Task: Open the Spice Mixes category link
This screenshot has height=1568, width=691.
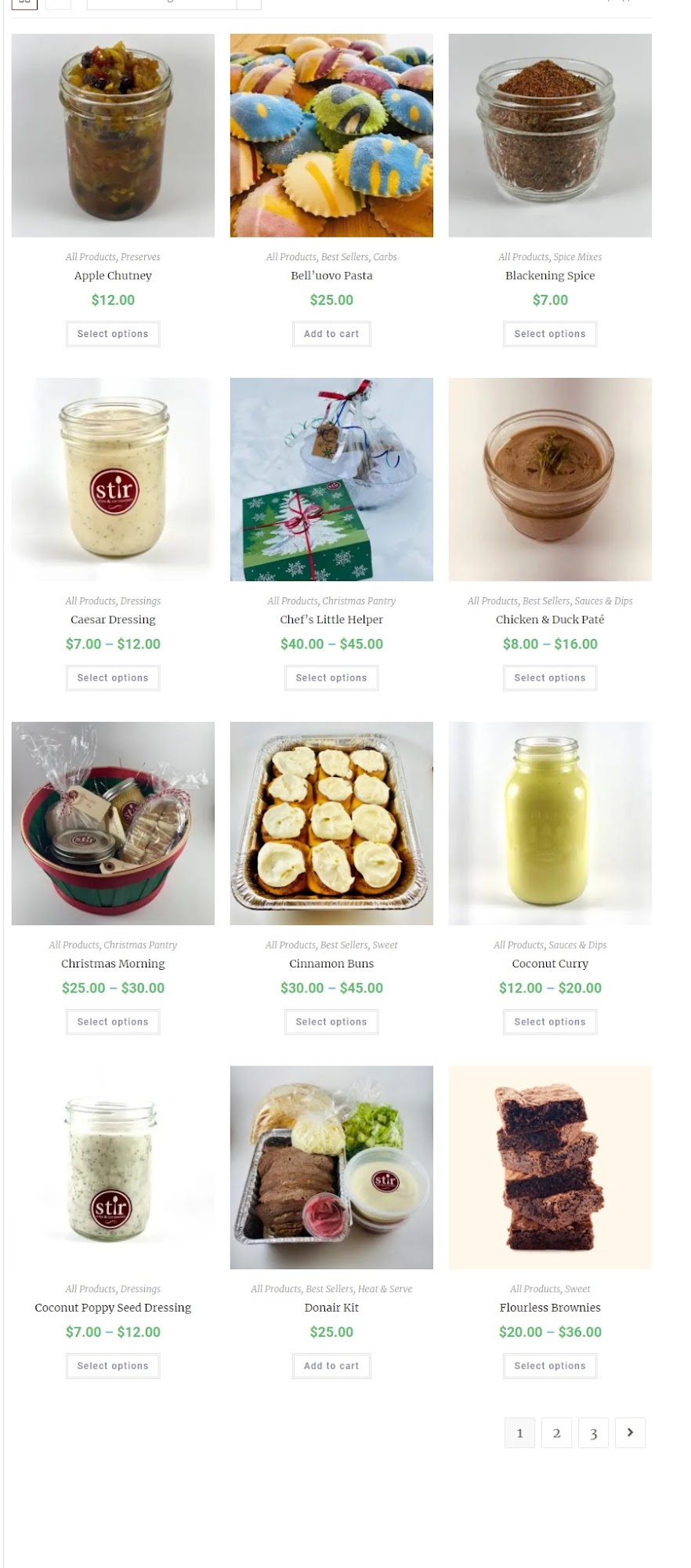Action: click(577, 257)
